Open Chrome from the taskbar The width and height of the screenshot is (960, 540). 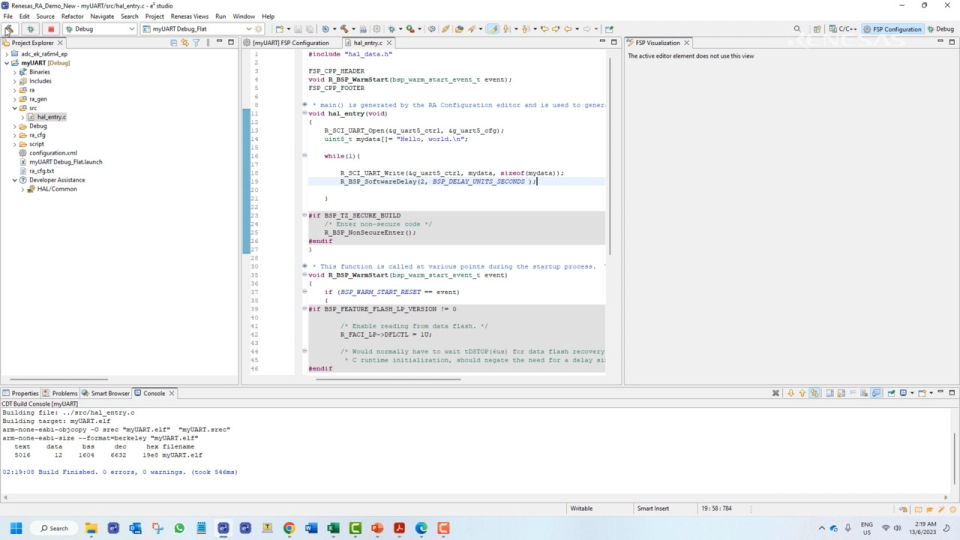coord(289,528)
